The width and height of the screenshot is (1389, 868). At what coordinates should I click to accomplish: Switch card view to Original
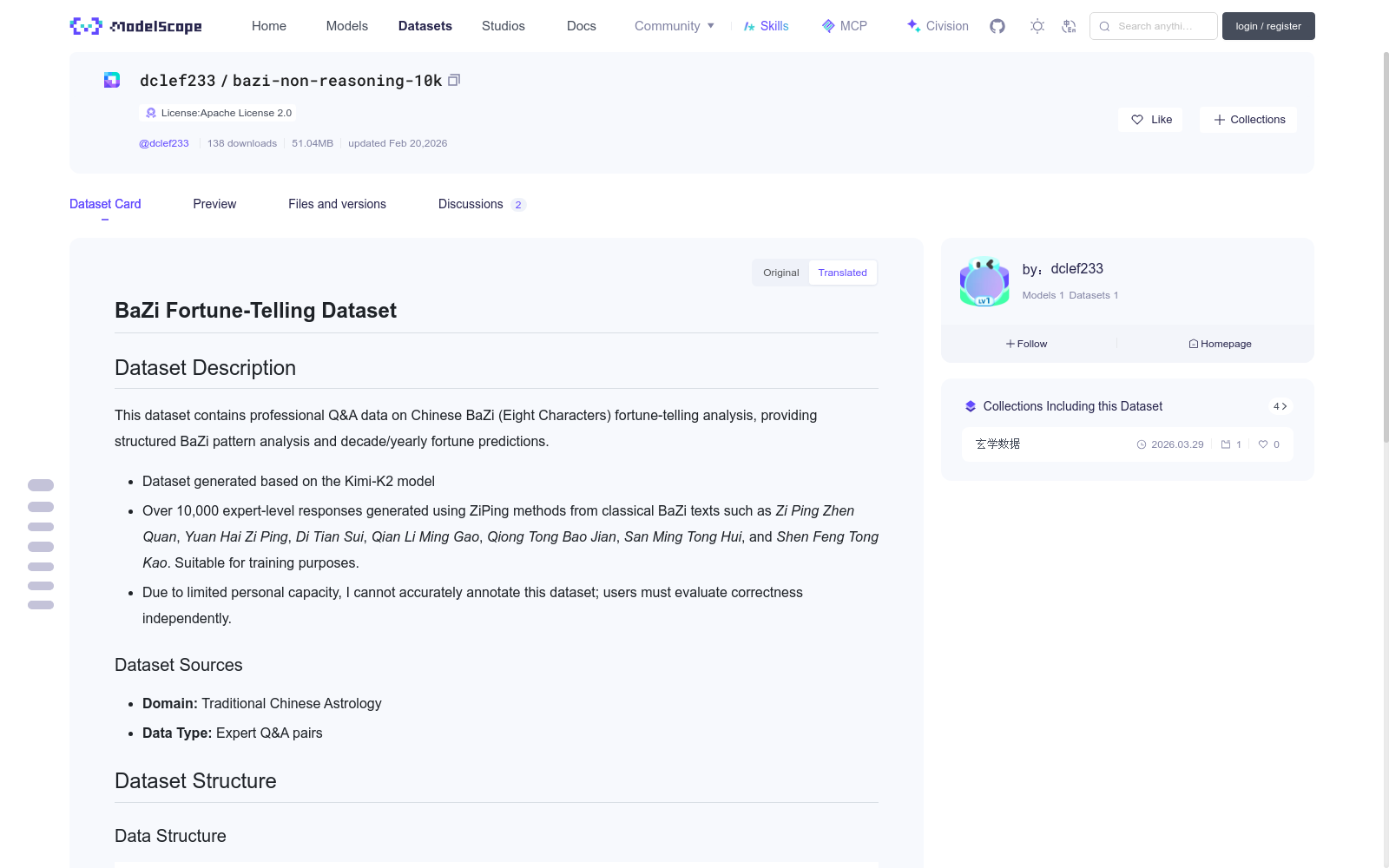[780, 273]
